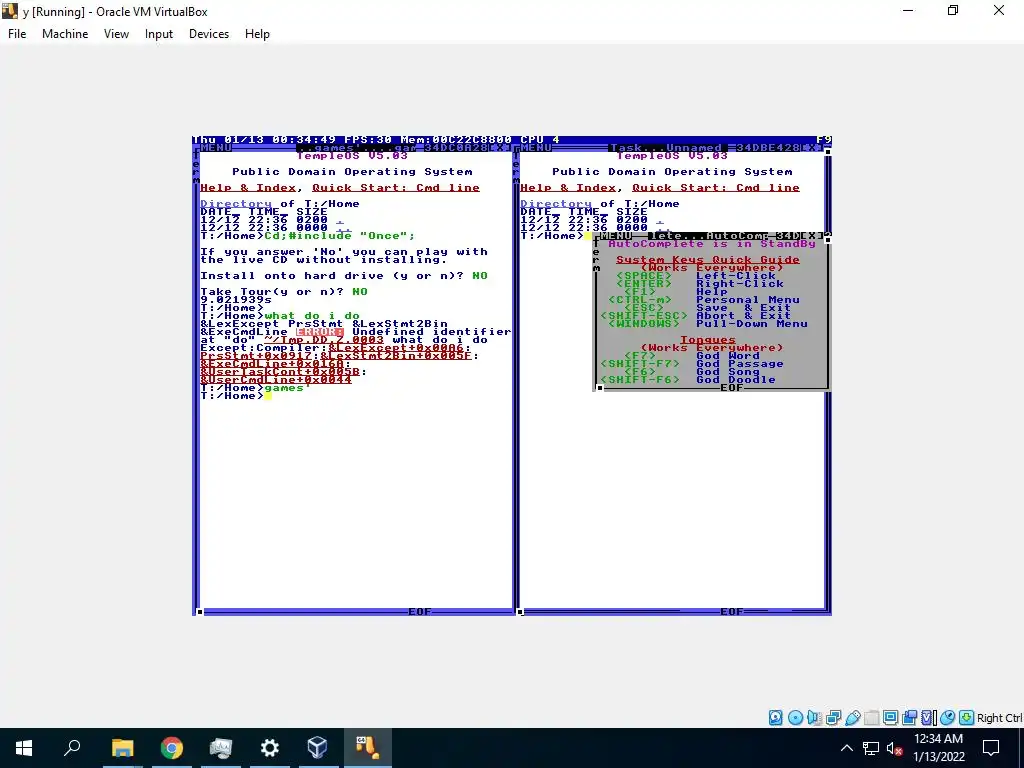Click MENU on the Unnamed task window
This screenshot has height=768, width=1024.
(x=536, y=148)
